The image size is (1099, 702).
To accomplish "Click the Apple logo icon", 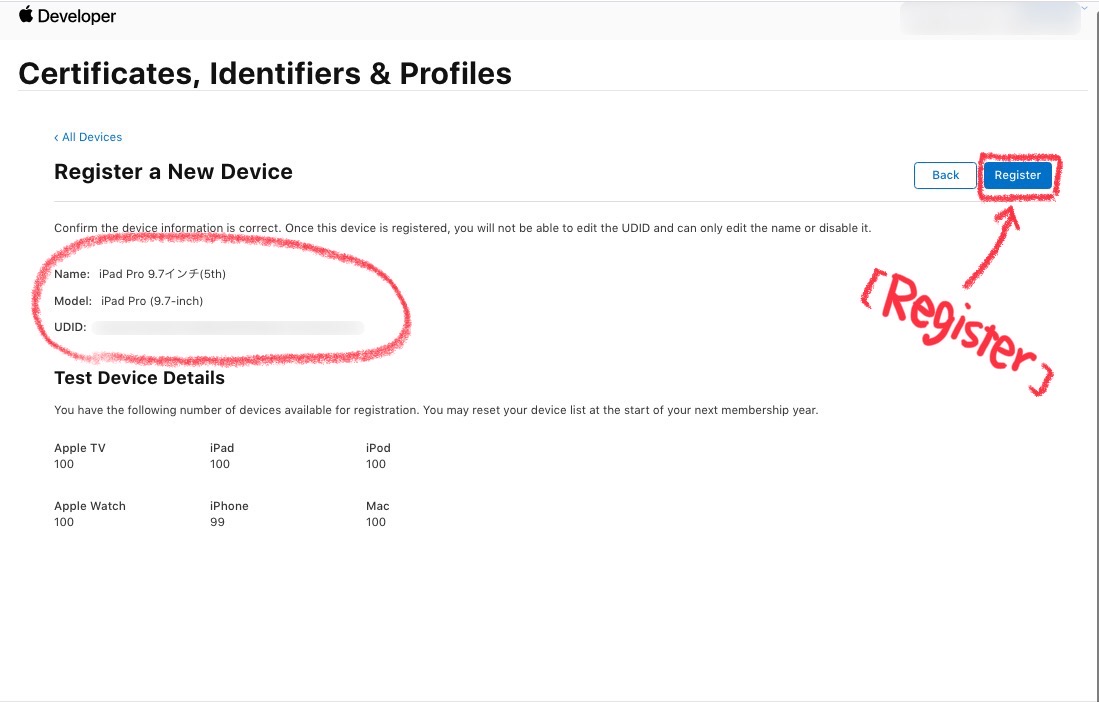I will (x=26, y=15).
